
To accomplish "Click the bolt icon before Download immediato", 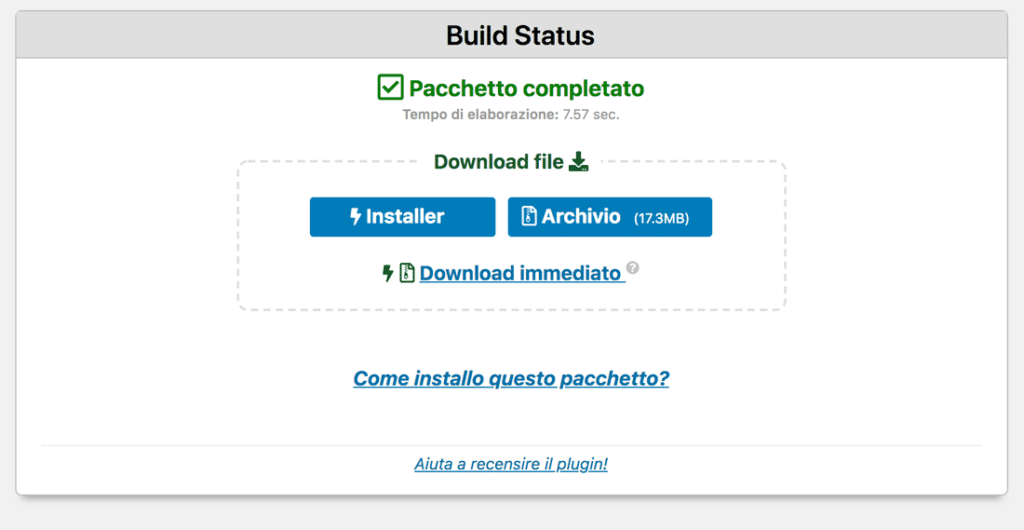I will point(388,273).
